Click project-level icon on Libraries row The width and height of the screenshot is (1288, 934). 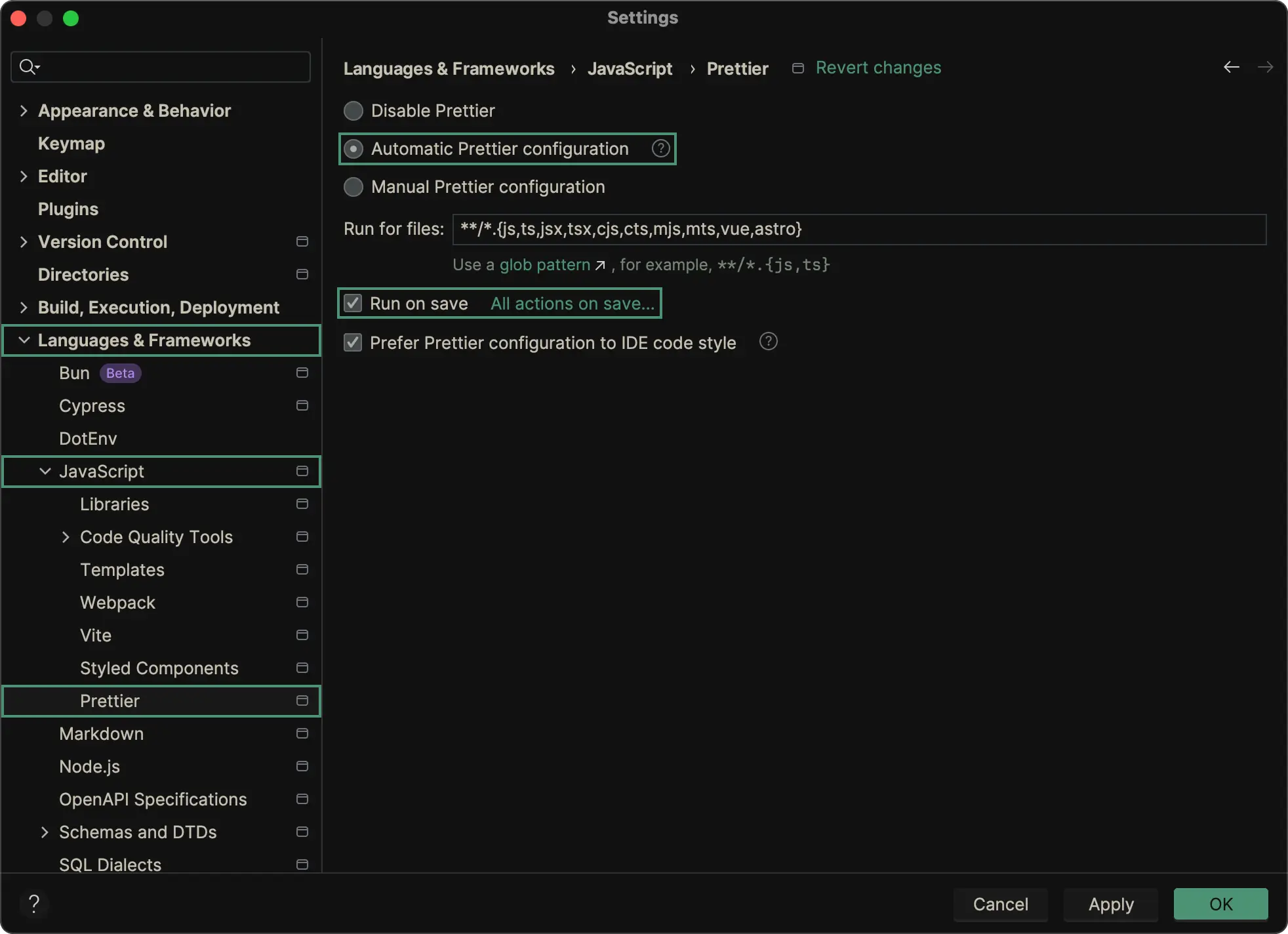[302, 504]
